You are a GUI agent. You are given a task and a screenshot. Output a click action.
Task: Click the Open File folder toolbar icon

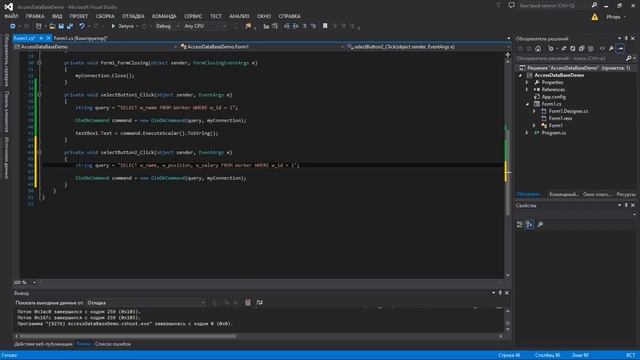pyautogui.click(x=52, y=26)
